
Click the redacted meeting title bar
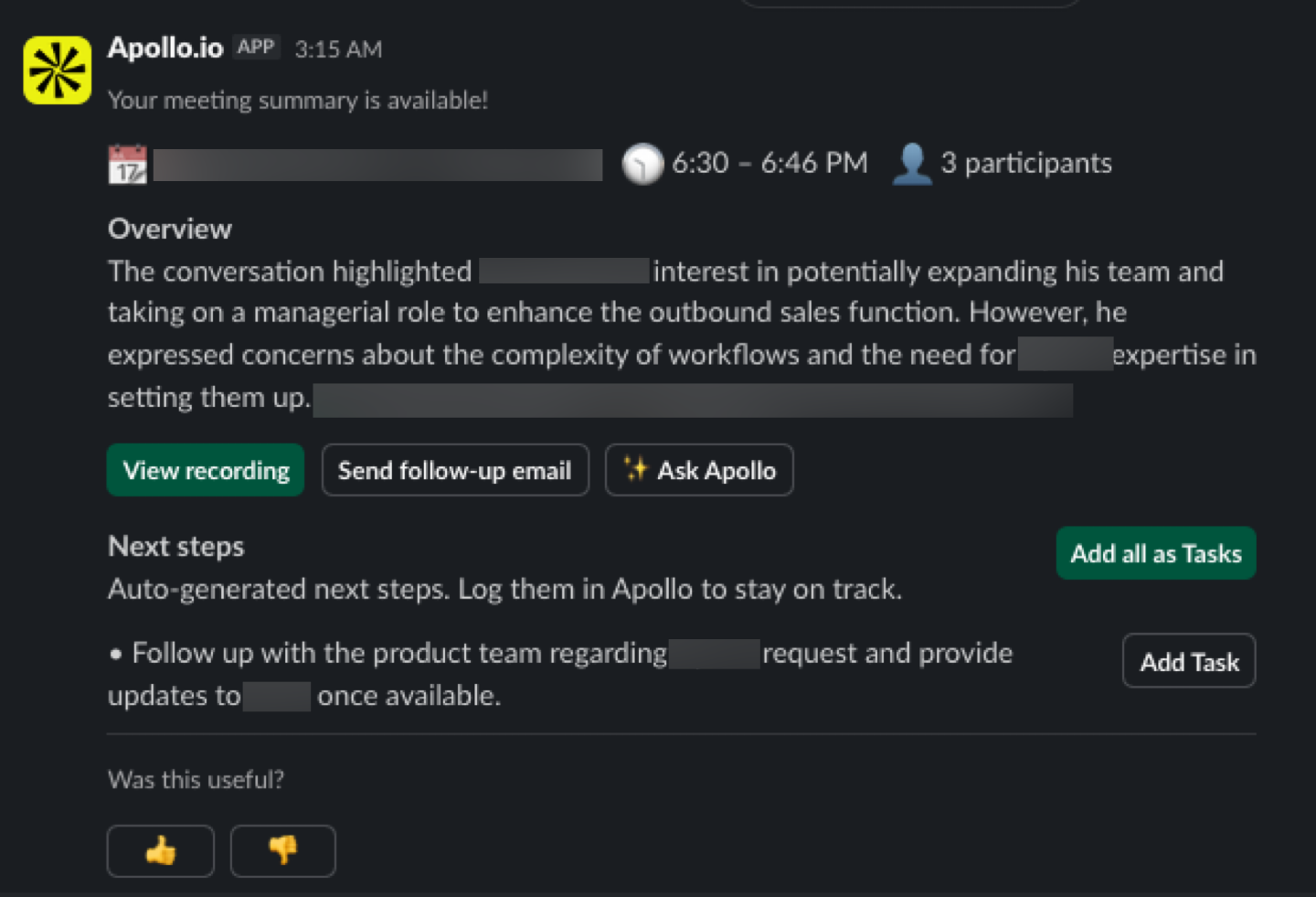(377, 166)
